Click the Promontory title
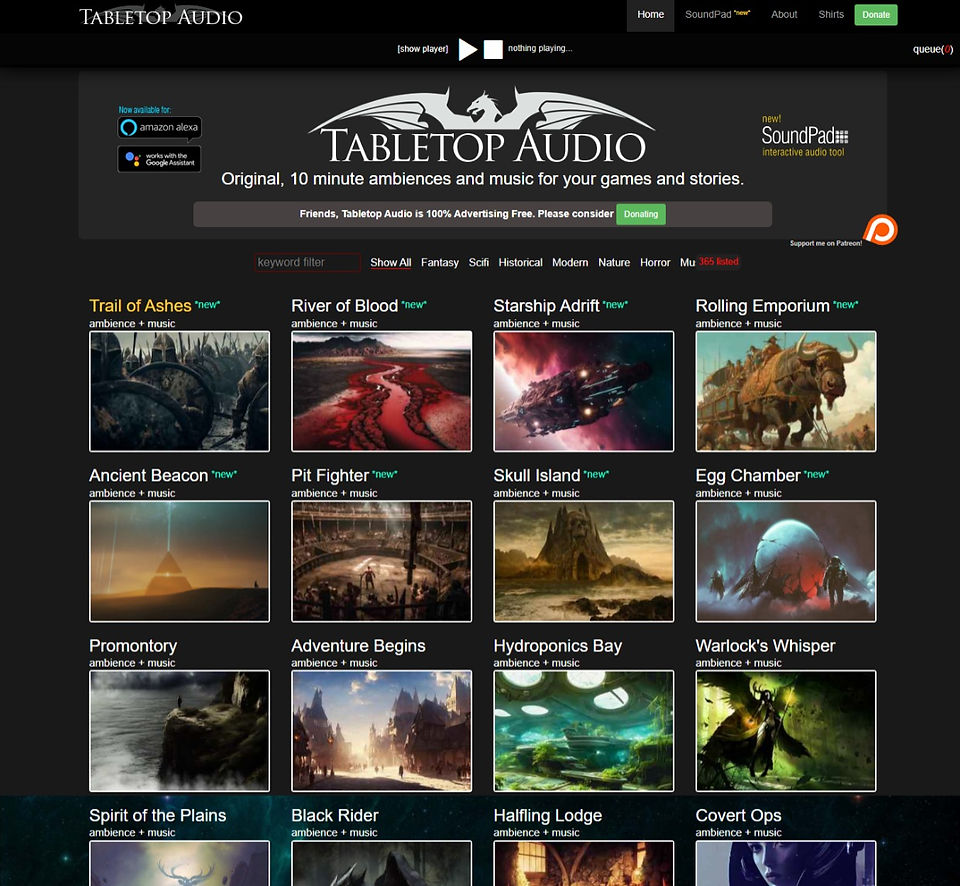 (133, 646)
